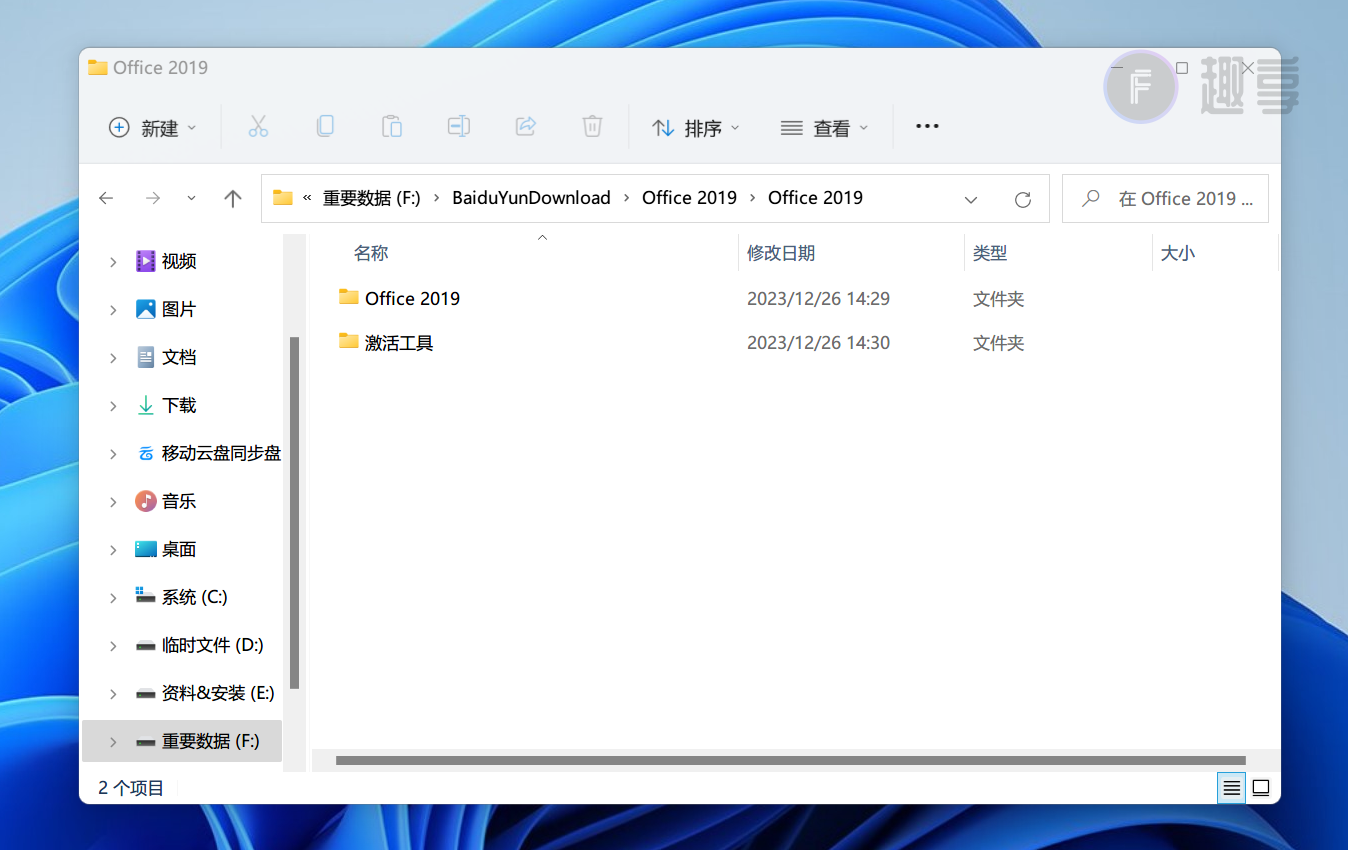The height and width of the screenshot is (850, 1348).
Task: Click BaiduYunDownload in address breadcrumb
Action: click(531, 198)
